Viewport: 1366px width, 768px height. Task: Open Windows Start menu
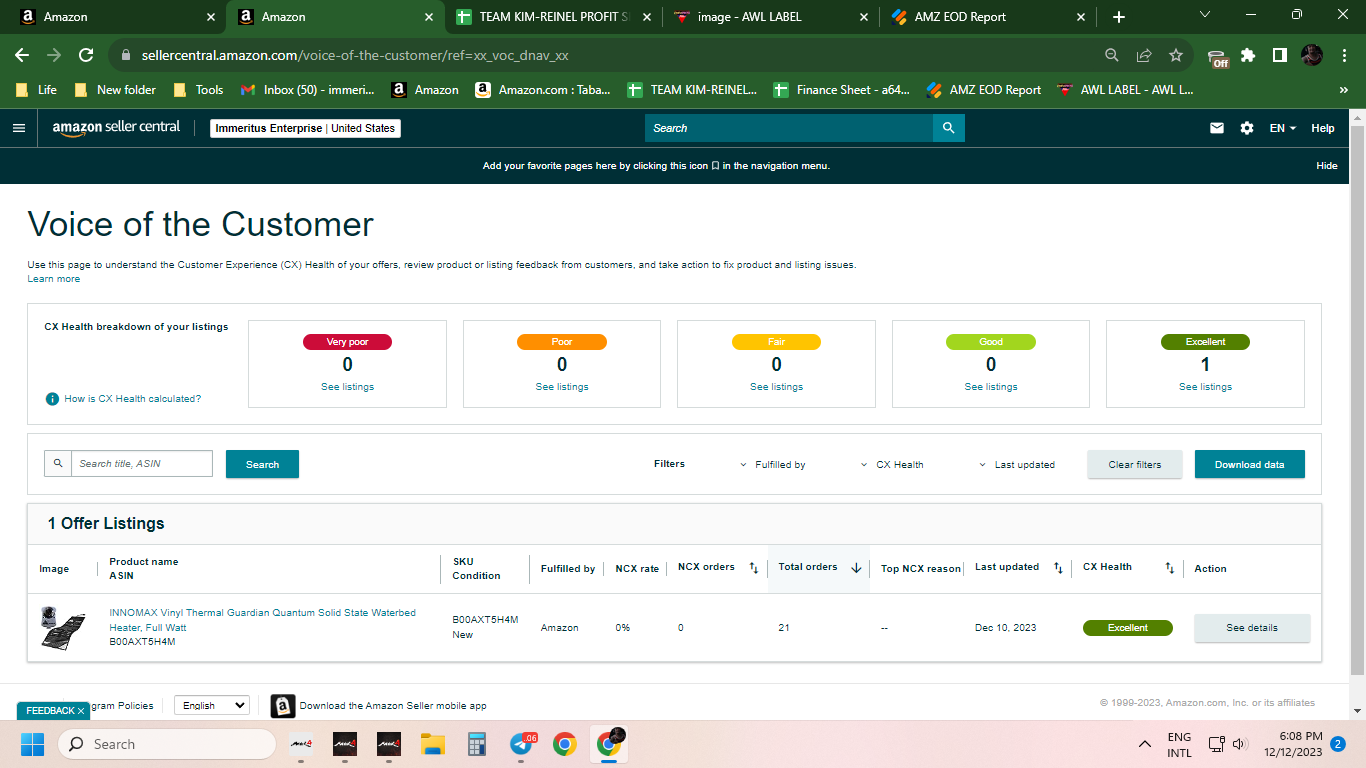click(32, 744)
